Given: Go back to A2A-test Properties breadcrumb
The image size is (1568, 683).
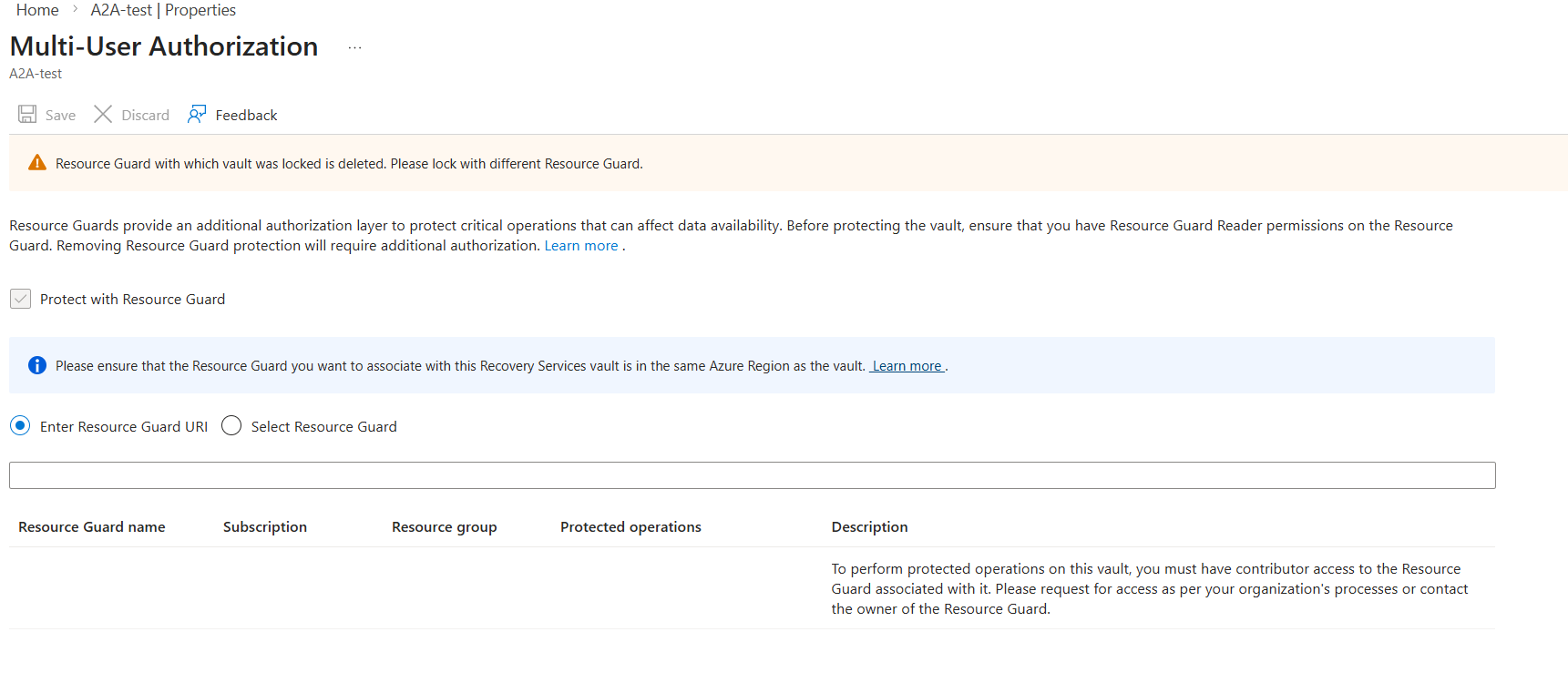Looking at the screenshot, I should click(163, 10).
